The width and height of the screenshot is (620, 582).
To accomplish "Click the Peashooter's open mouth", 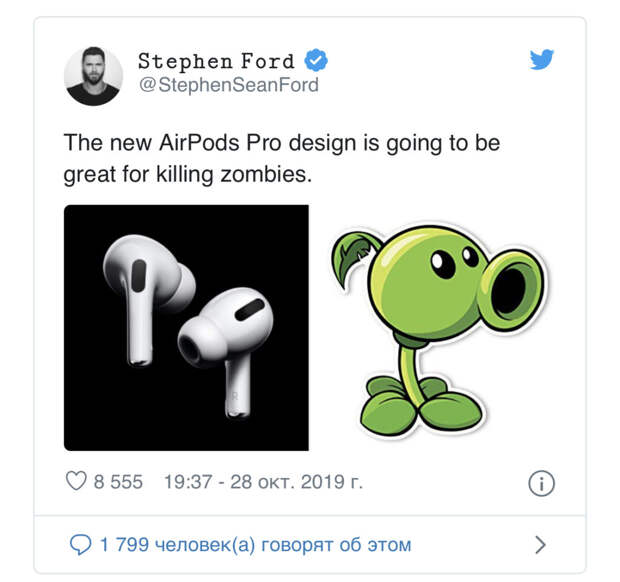I will click(x=511, y=289).
